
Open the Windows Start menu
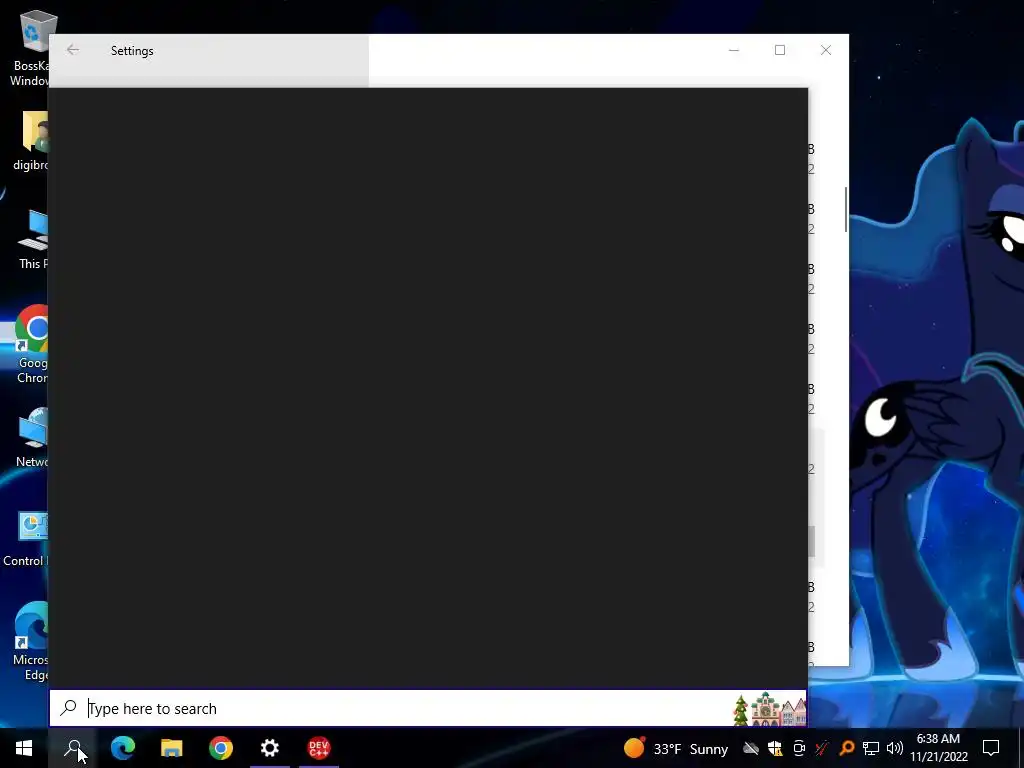coord(24,748)
